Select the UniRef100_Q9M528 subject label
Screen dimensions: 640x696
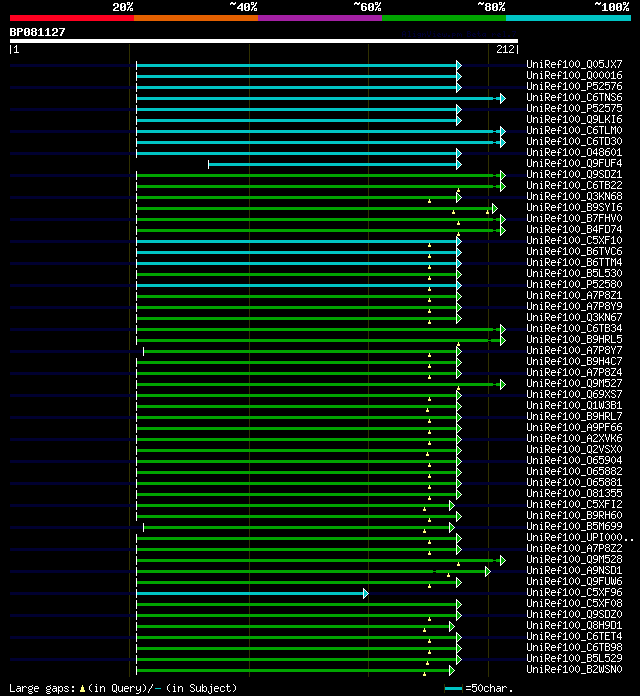[574, 559]
